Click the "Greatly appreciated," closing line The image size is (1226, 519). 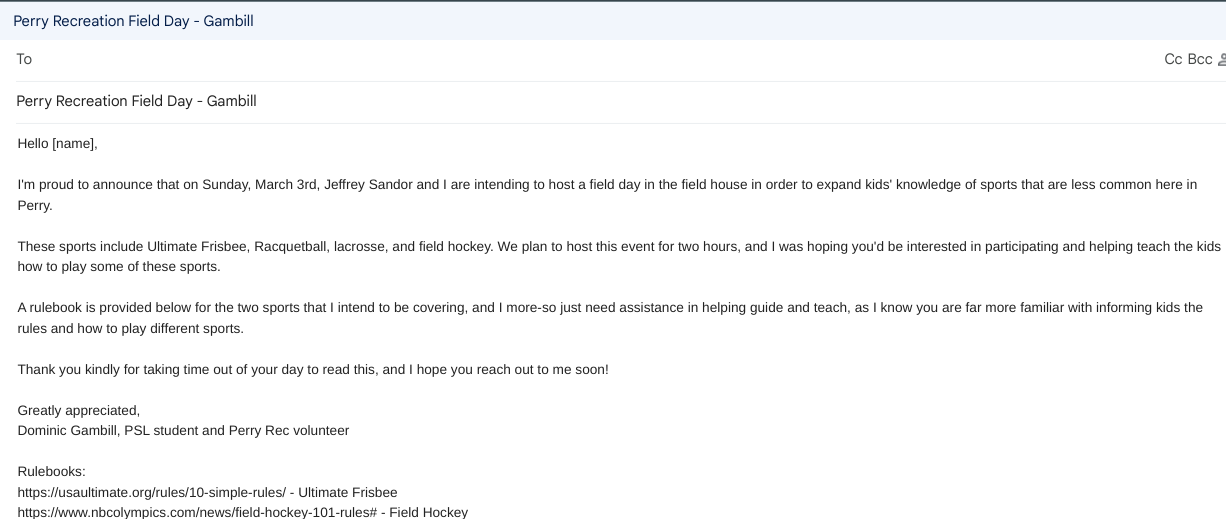pos(79,410)
